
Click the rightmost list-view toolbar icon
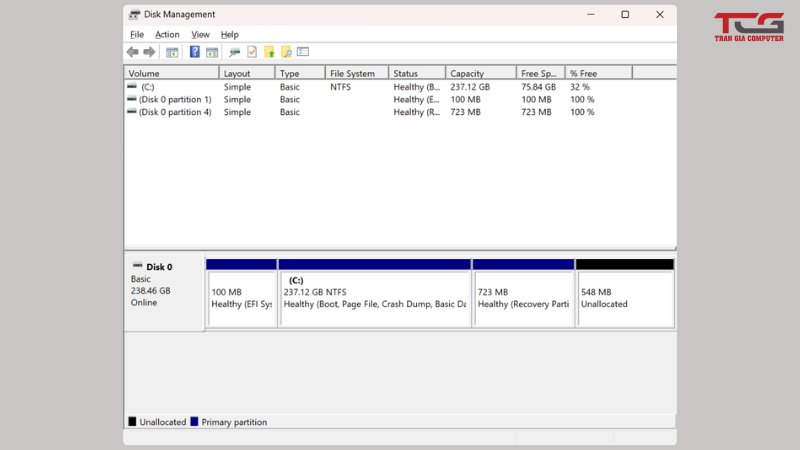click(303, 52)
